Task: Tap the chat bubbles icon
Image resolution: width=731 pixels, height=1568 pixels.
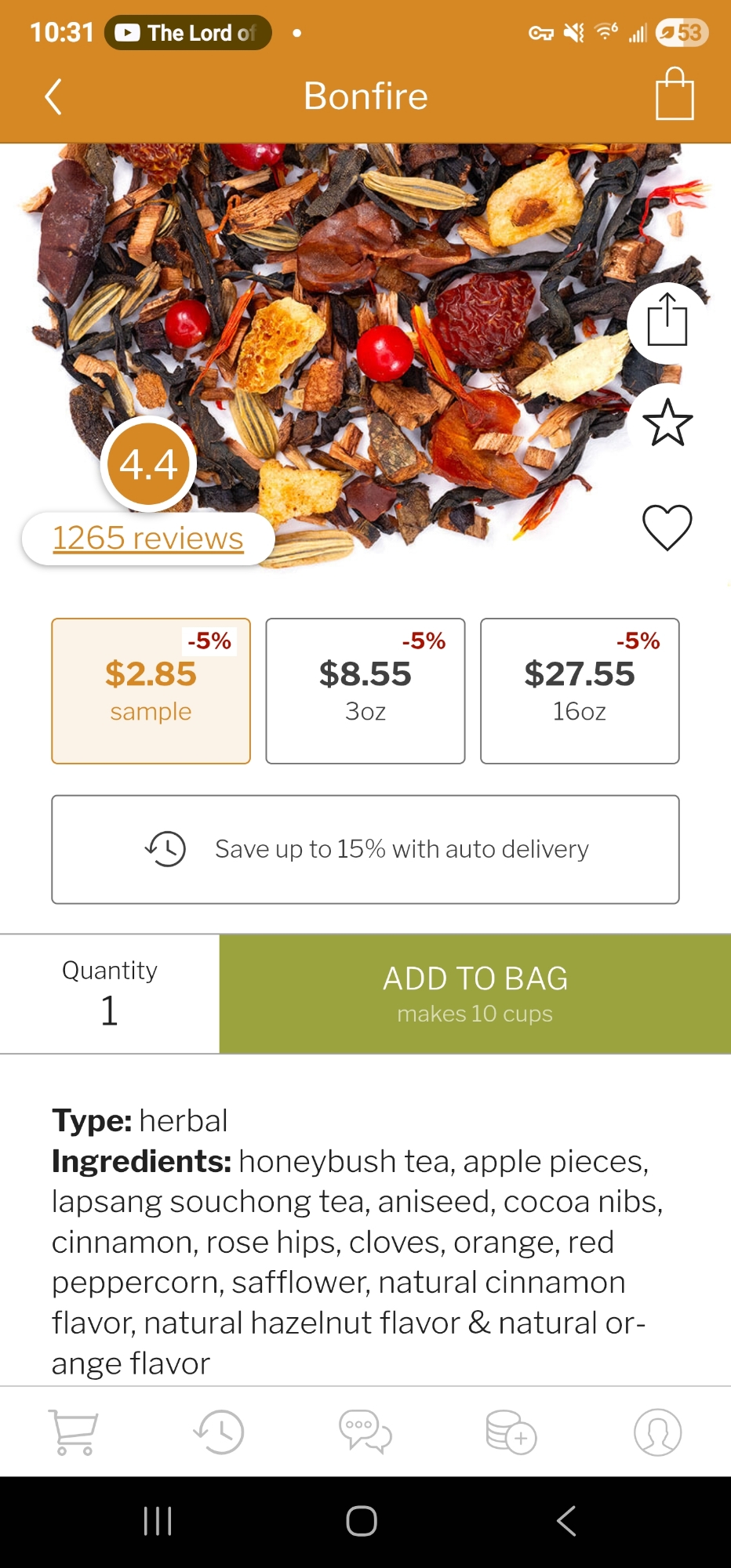Action: tap(365, 1432)
